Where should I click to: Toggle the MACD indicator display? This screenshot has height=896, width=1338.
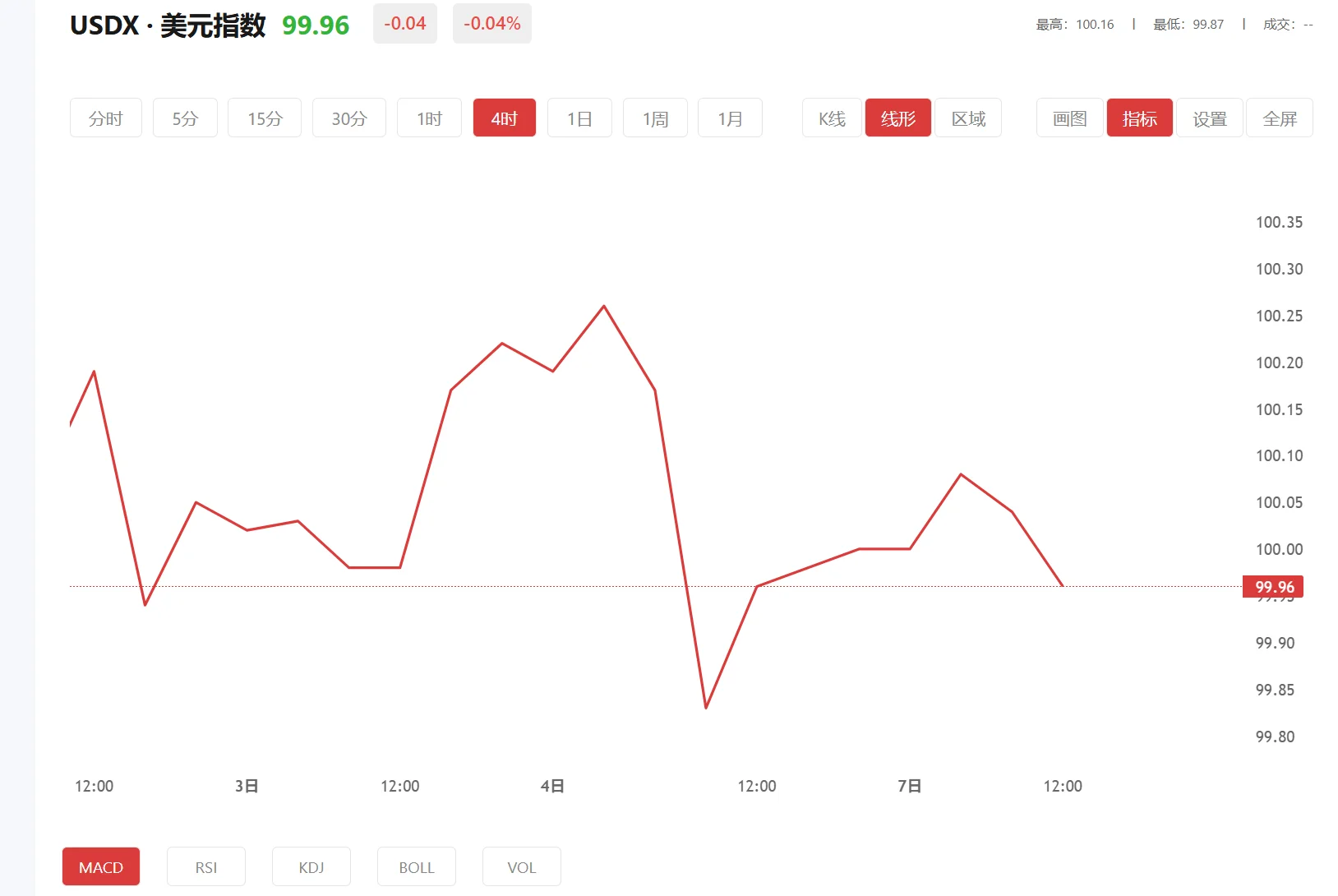tap(100, 866)
